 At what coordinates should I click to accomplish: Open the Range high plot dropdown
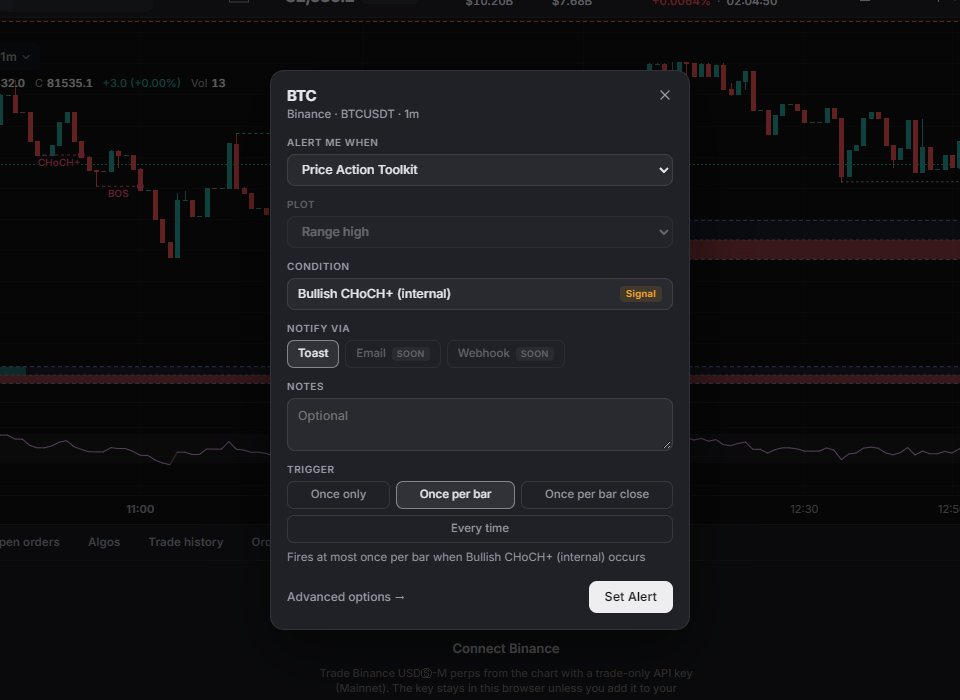[479, 231]
